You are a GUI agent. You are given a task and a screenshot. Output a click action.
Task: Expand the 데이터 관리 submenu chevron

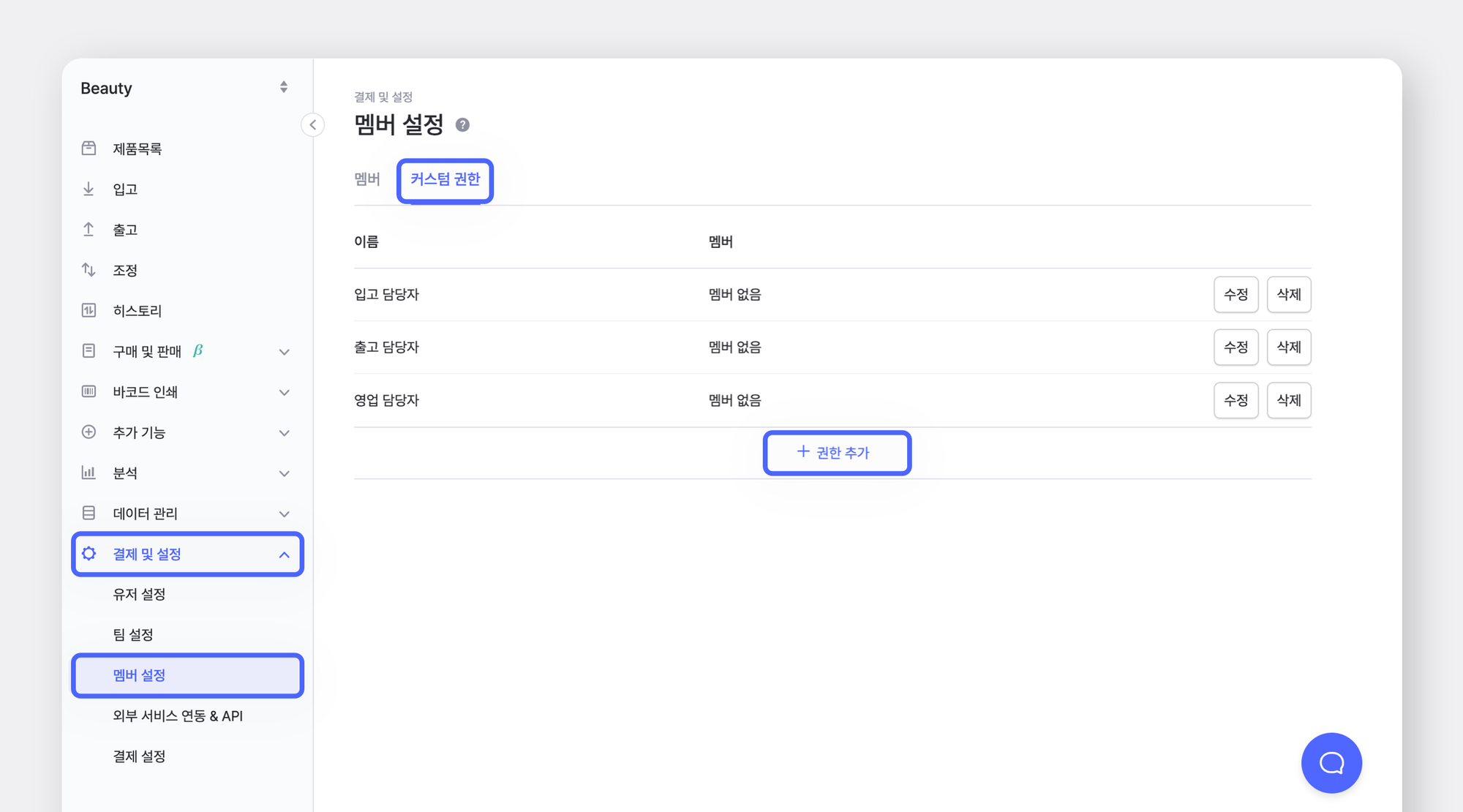285,514
